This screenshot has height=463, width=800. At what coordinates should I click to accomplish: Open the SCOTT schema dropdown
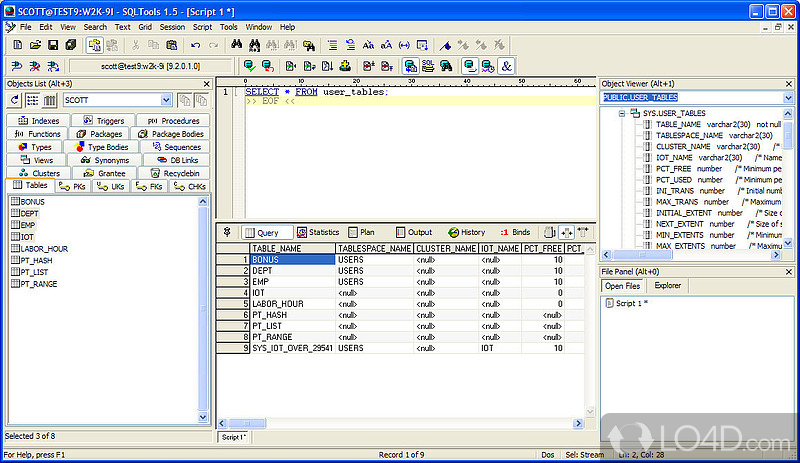166,100
